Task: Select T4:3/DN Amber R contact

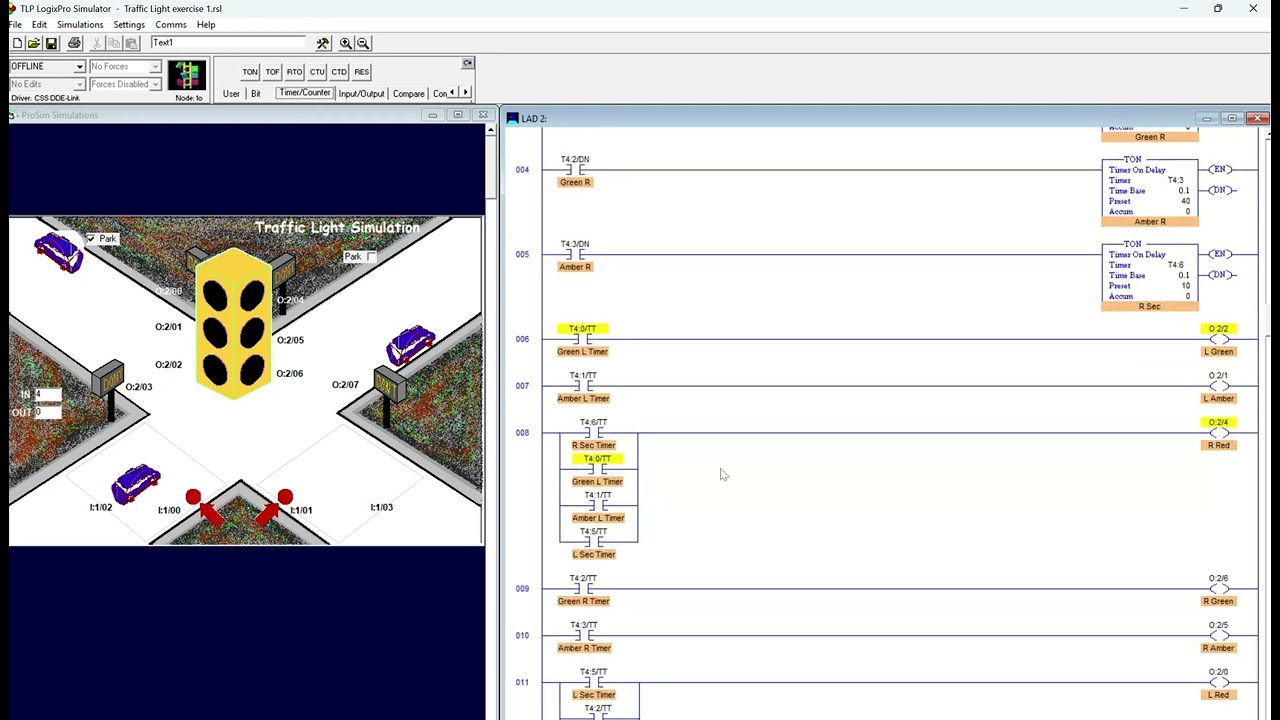Action: coord(575,255)
